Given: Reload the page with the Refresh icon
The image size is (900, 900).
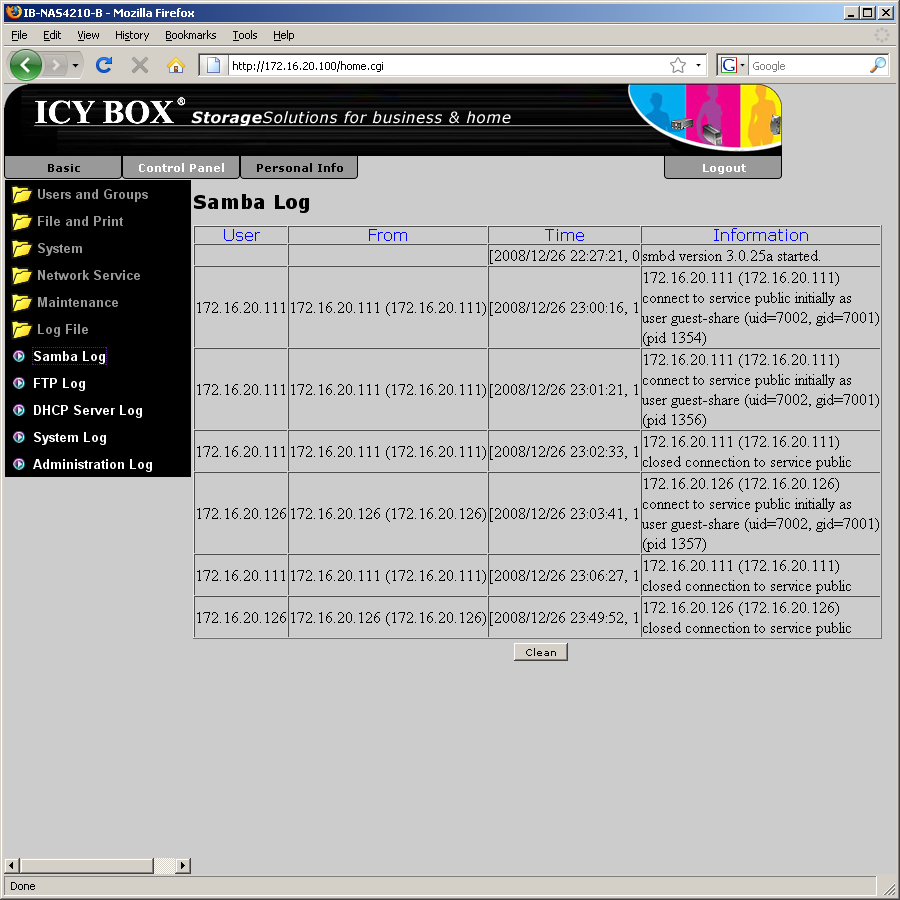Looking at the screenshot, I should pos(104,65).
